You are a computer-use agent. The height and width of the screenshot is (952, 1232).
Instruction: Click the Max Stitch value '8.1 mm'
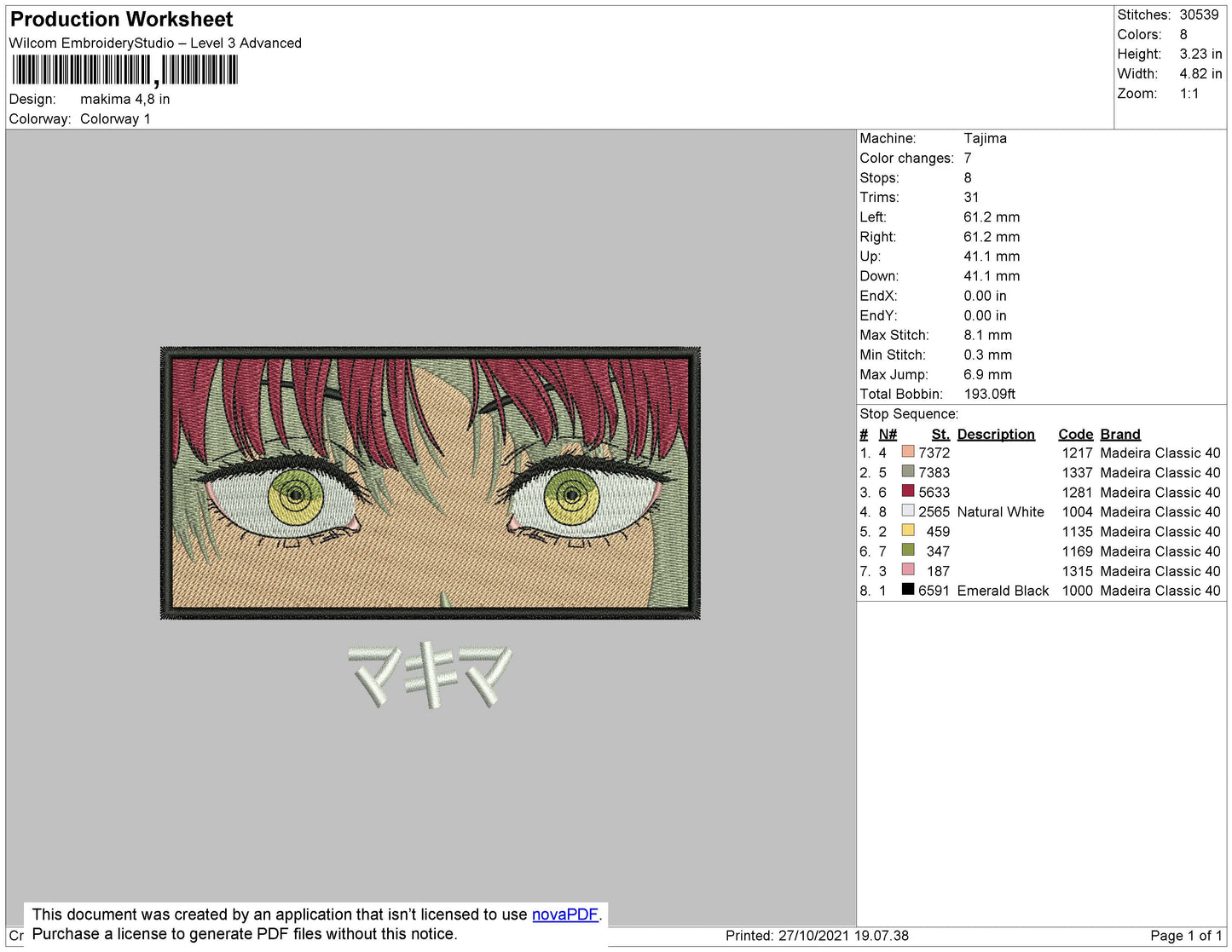click(987, 335)
